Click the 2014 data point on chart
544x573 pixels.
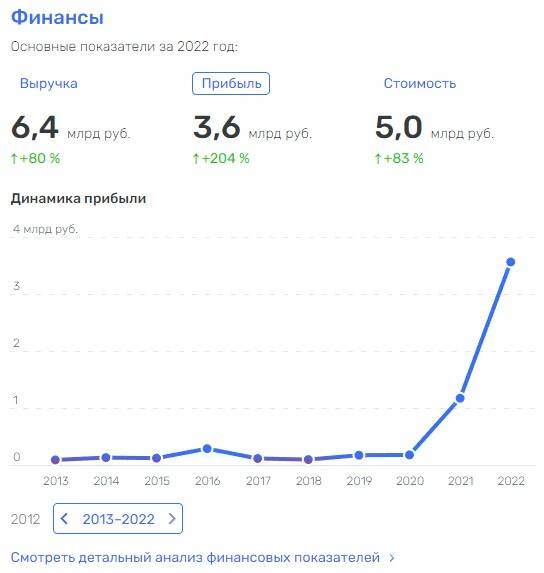pyautogui.click(x=106, y=457)
